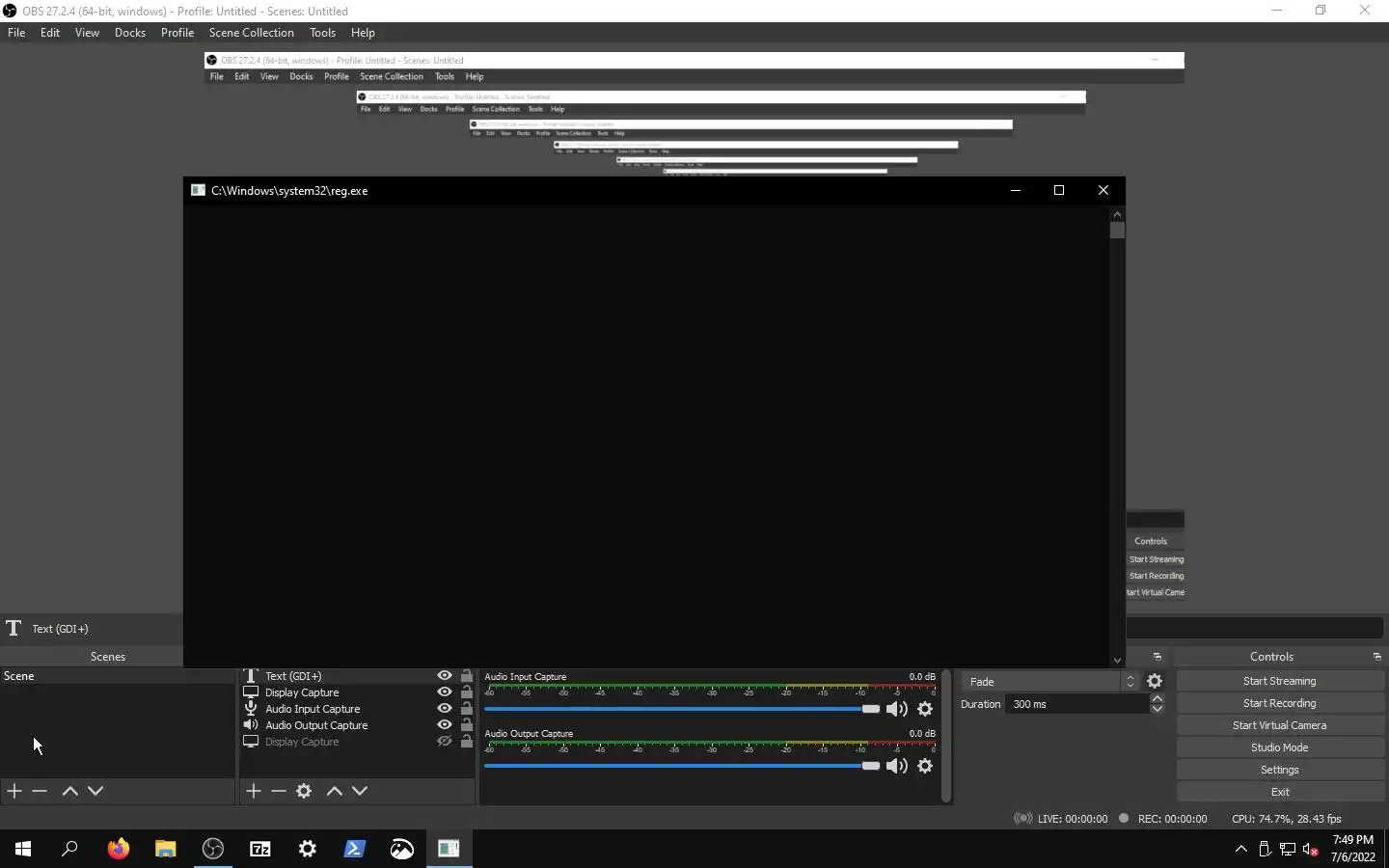The image size is (1389, 868).
Task: Open the File menu
Action: point(16,33)
